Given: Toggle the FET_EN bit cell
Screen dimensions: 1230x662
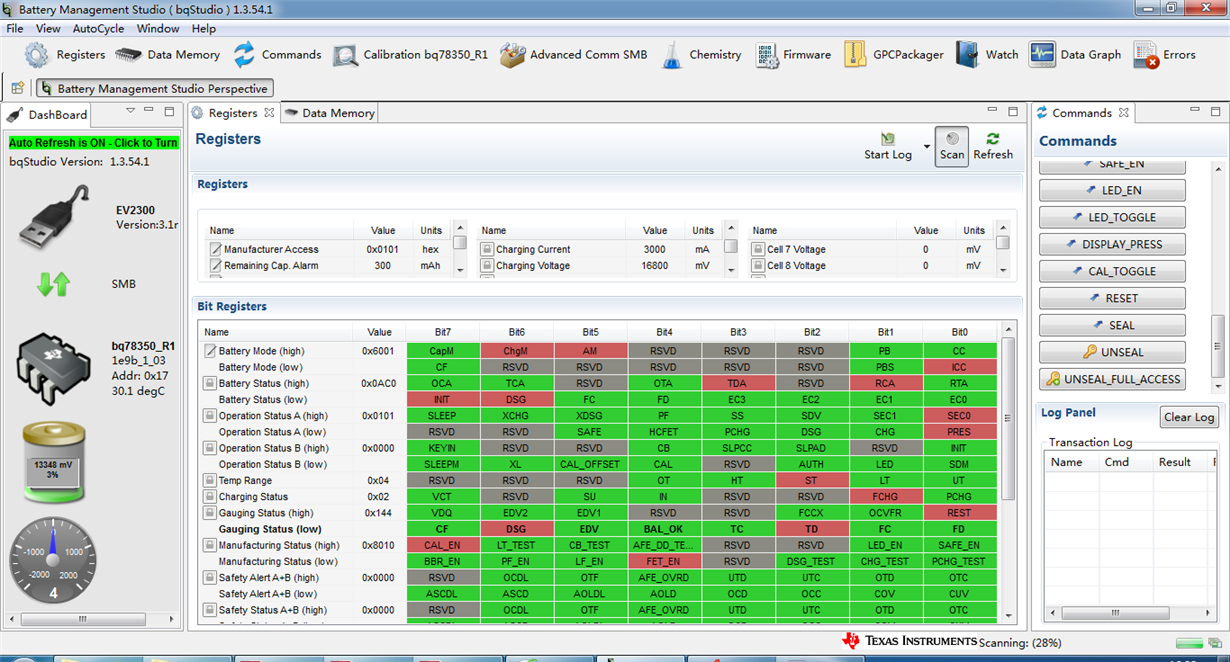Looking at the screenshot, I should pyautogui.click(x=664, y=561).
